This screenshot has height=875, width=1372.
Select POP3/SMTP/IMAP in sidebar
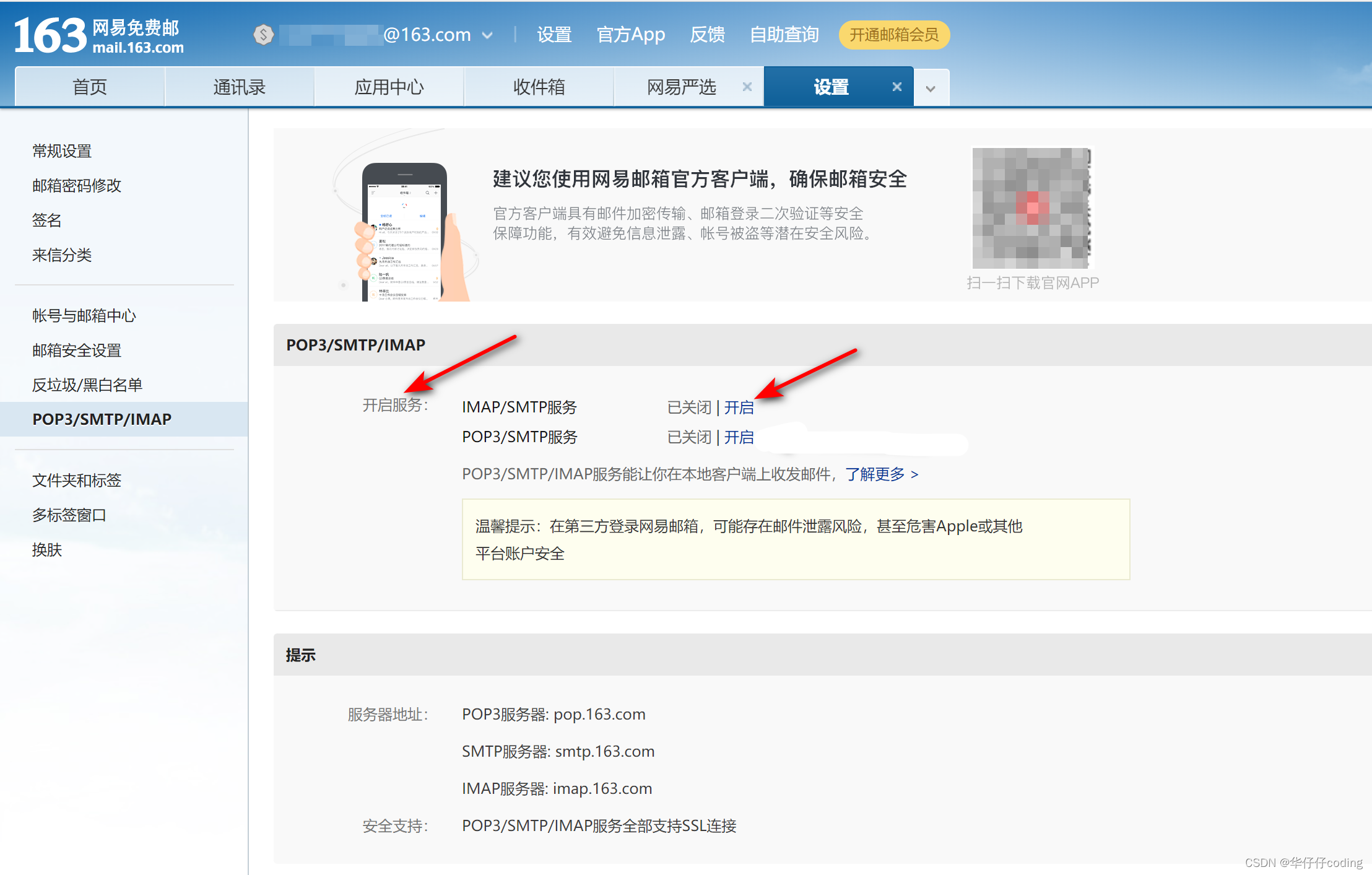click(x=124, y=419)
